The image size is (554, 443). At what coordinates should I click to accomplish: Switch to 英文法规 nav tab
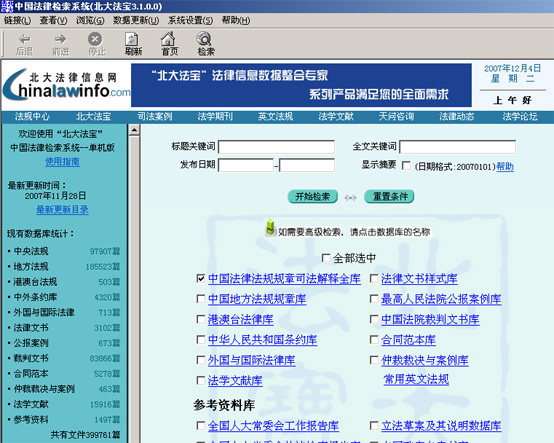point(275,117)
